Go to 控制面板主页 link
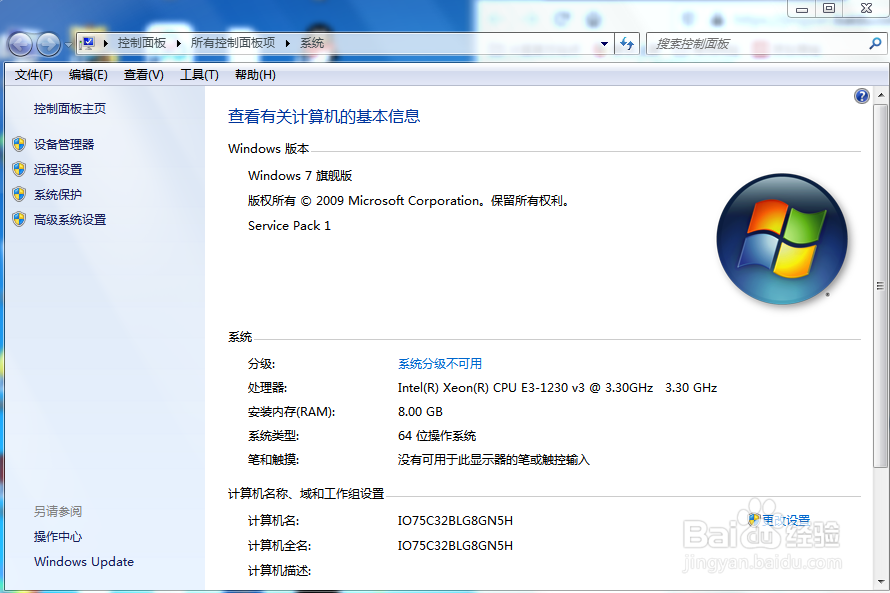890x593 pixels. click(x=70, y=108)
